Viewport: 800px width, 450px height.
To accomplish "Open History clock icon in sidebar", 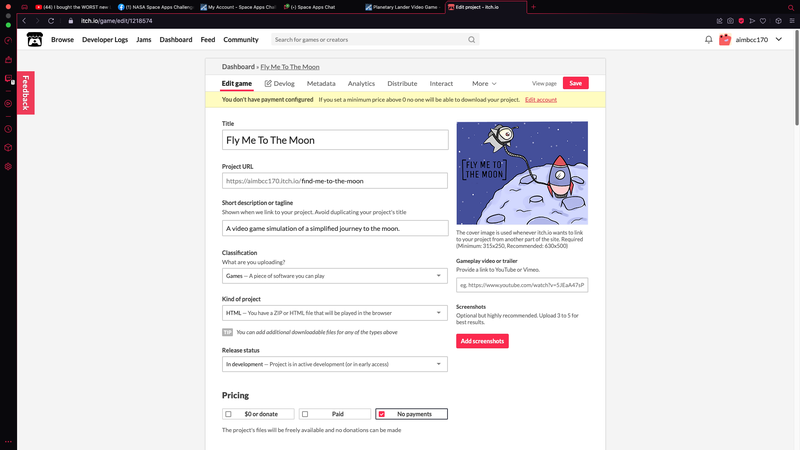I will [x=8, y=129].
